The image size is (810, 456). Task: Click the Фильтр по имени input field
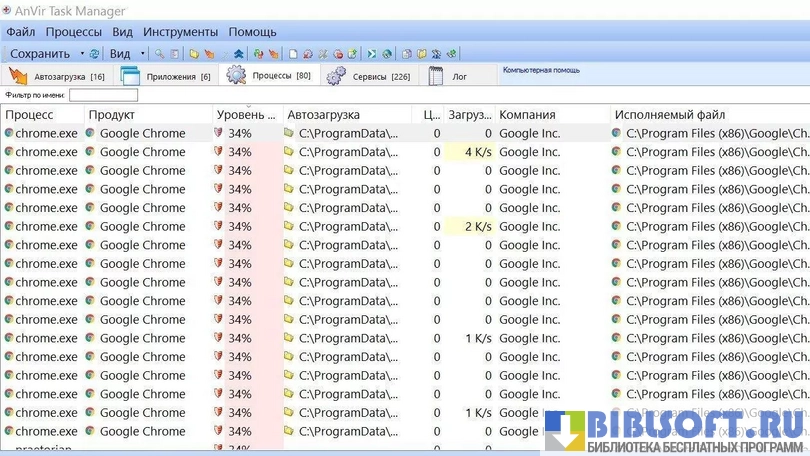pos(103,95)
